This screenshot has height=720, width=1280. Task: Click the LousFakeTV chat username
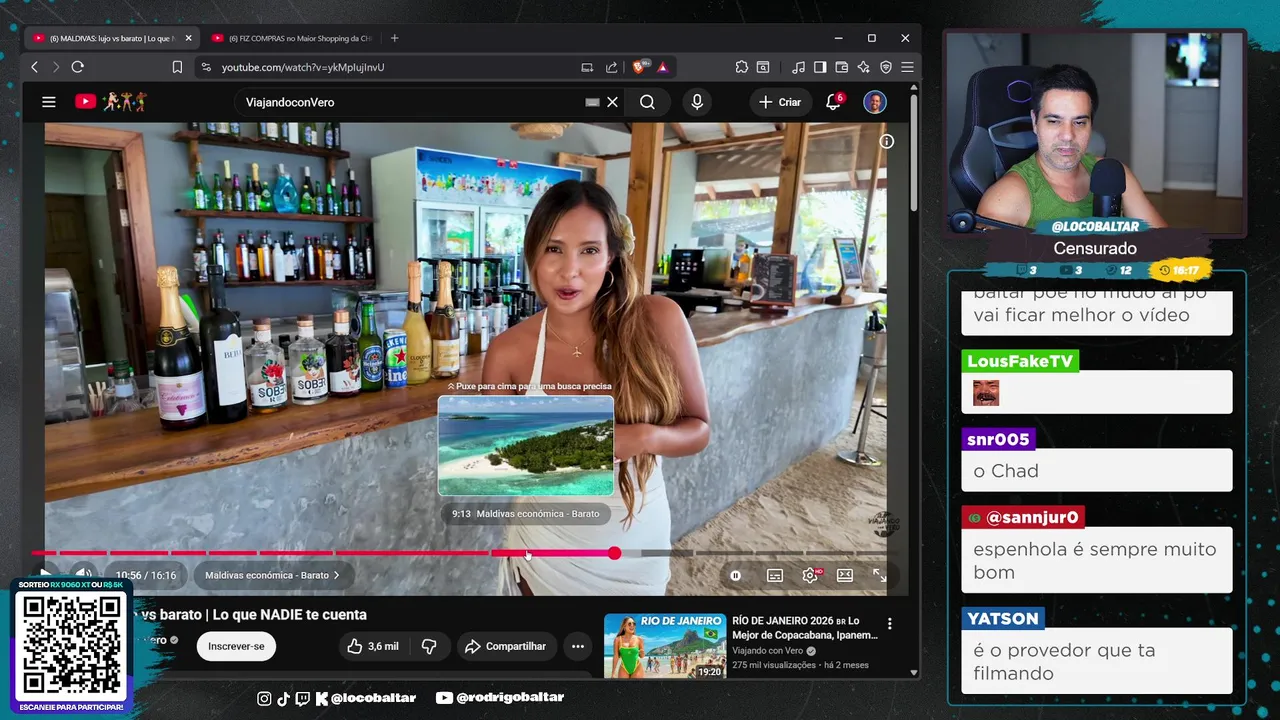[1020, 361]
